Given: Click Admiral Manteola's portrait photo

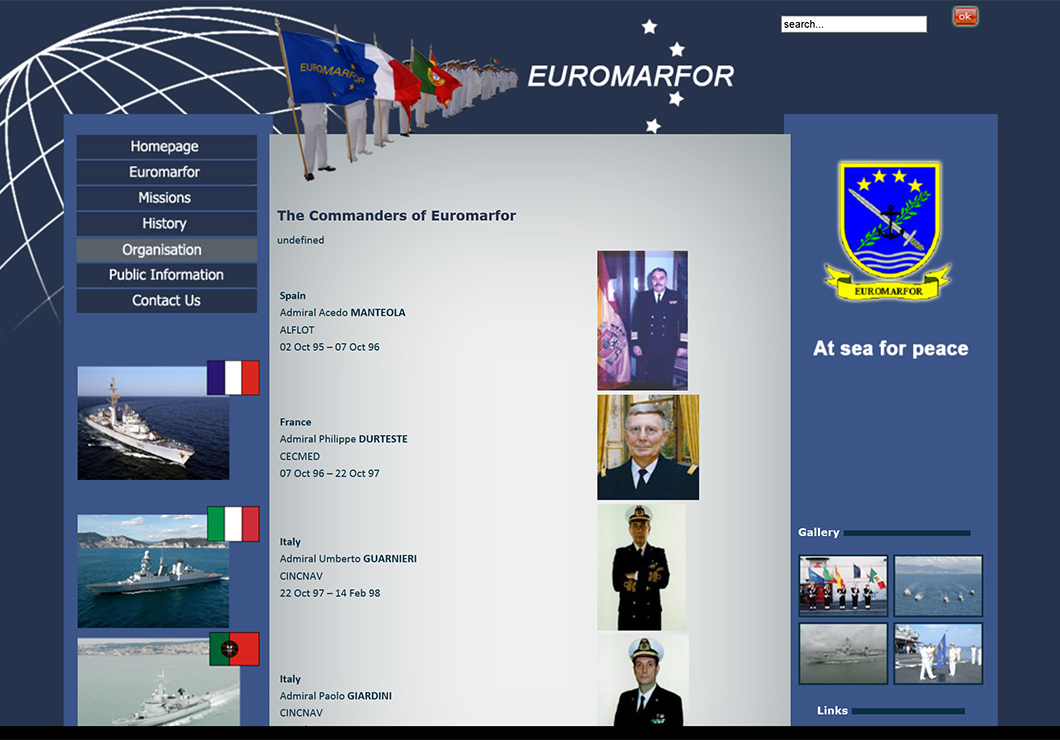Looking at the screenshot, I should [642, 320].
